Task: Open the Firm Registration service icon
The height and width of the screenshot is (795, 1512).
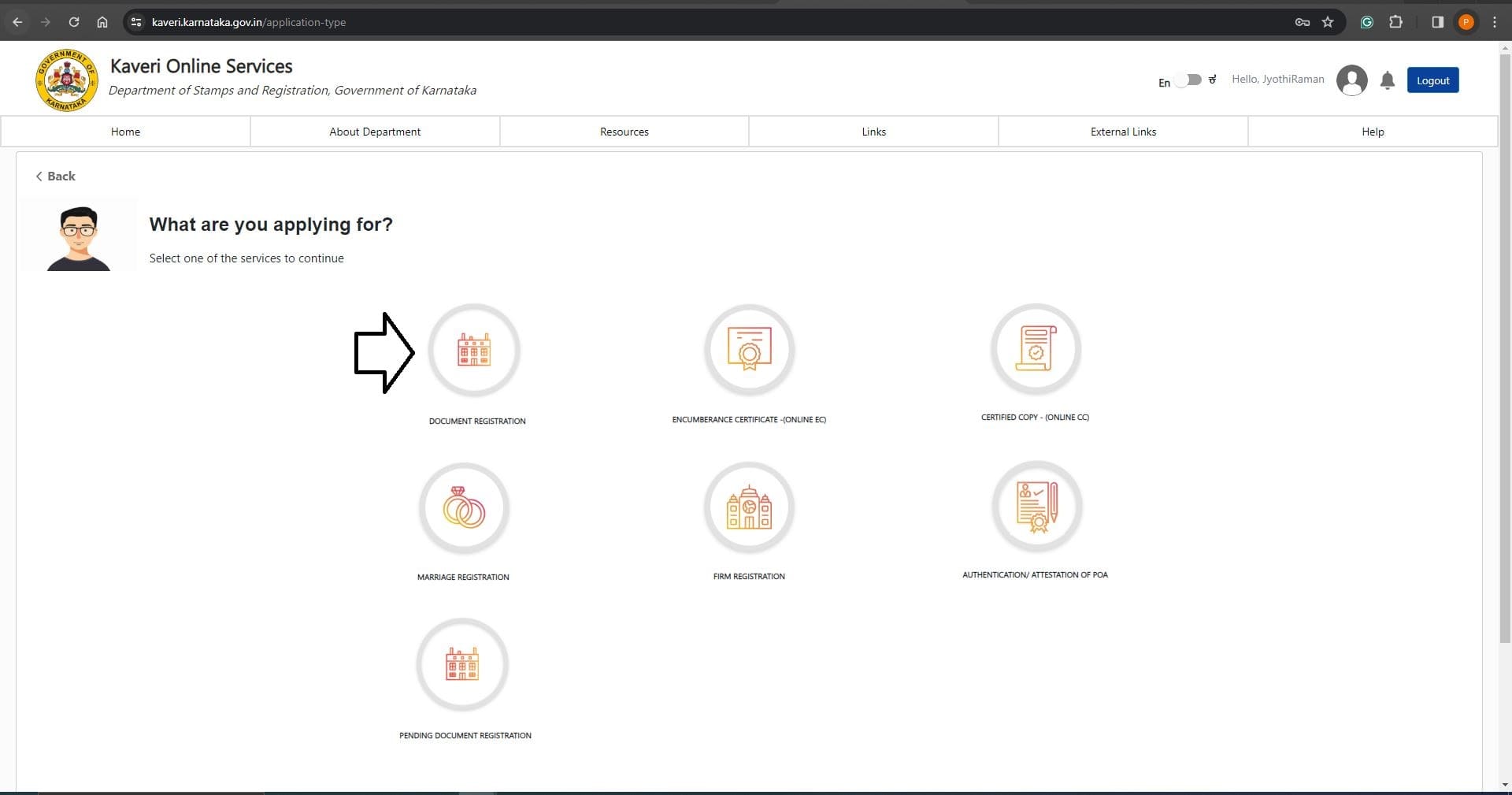Action: [x=749, y=507]
